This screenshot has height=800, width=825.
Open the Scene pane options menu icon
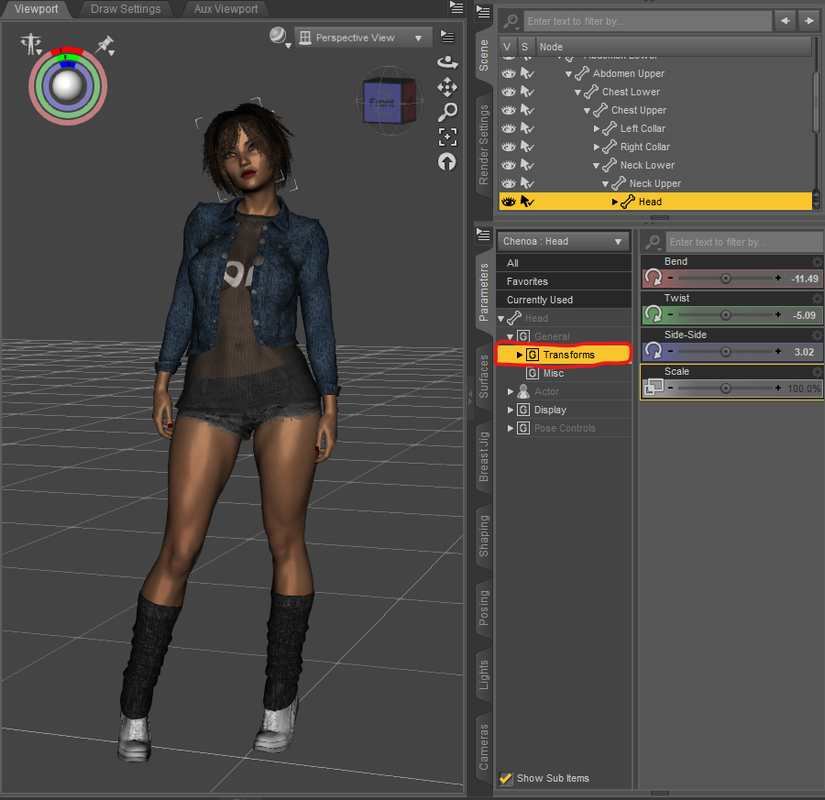coord(483,12)
